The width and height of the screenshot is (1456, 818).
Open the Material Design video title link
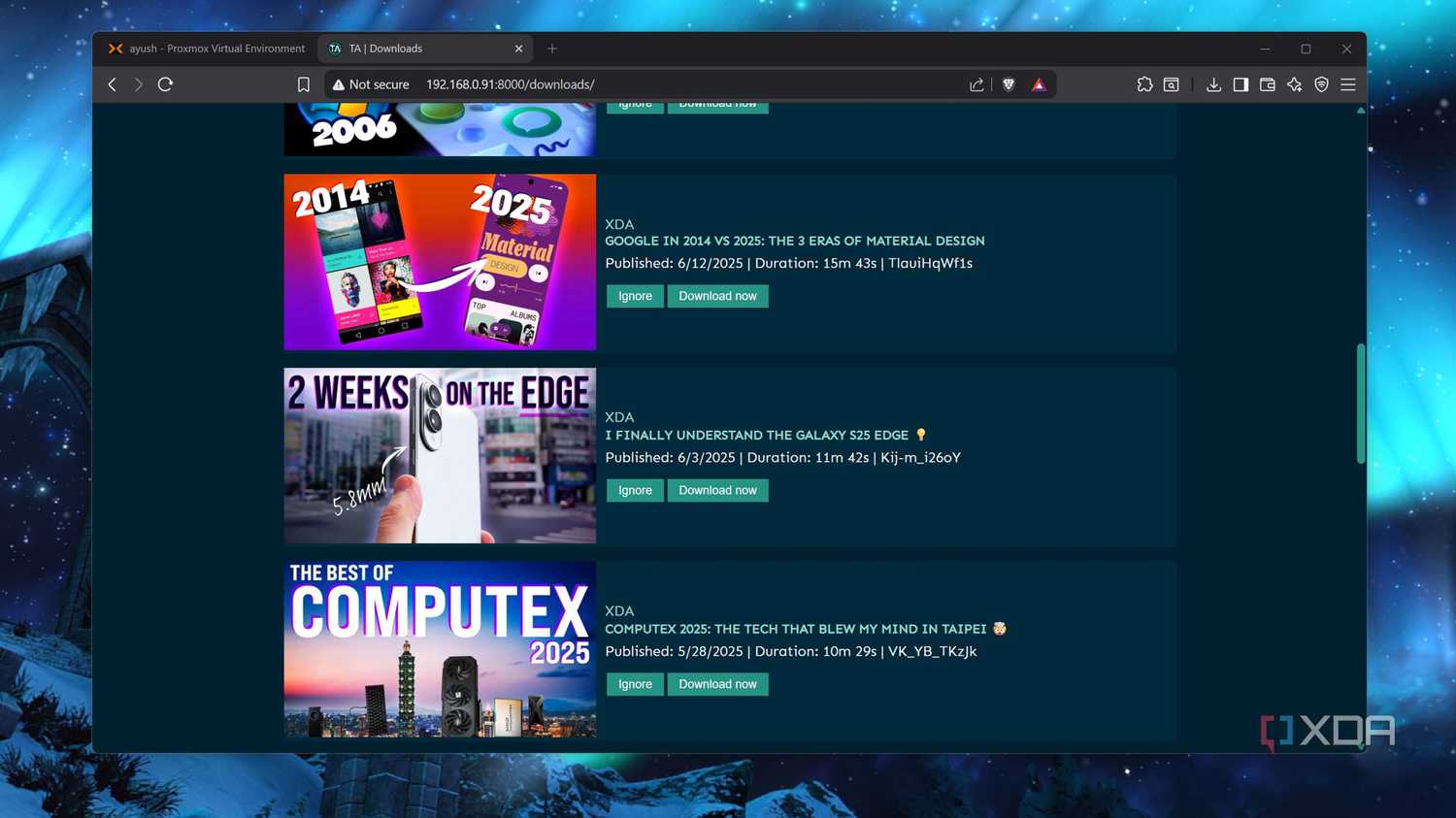(795, 241)
